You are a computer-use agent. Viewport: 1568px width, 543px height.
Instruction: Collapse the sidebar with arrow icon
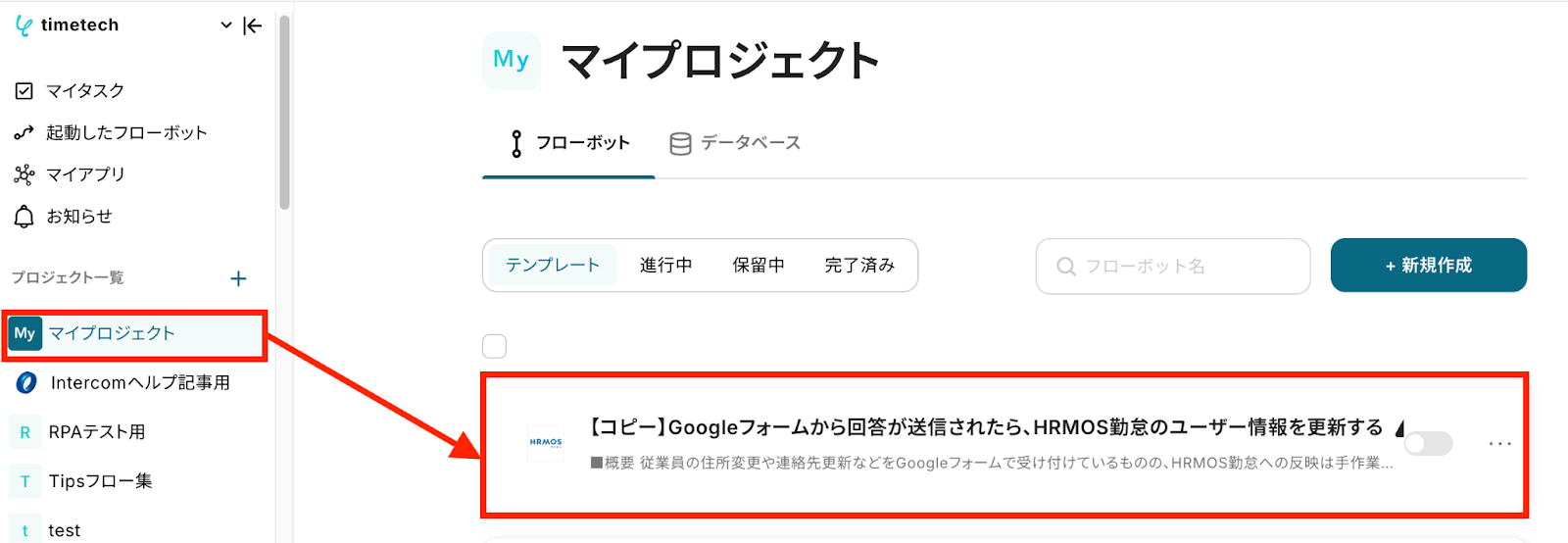click(253, 25)
